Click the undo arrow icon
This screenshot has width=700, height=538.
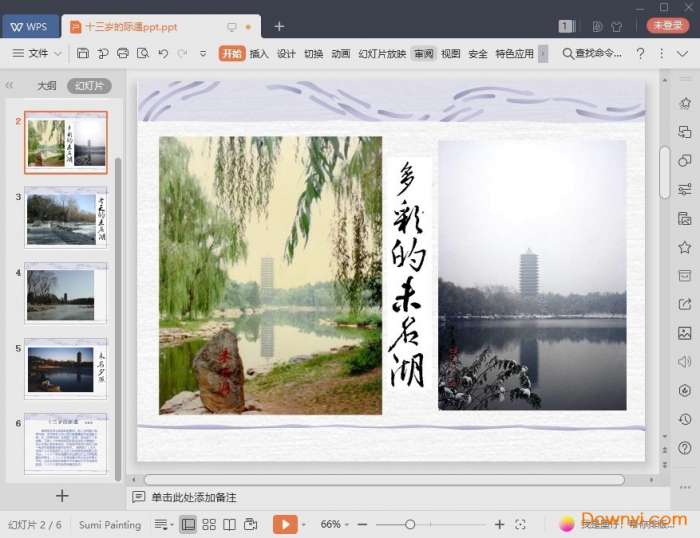[162, 53]
